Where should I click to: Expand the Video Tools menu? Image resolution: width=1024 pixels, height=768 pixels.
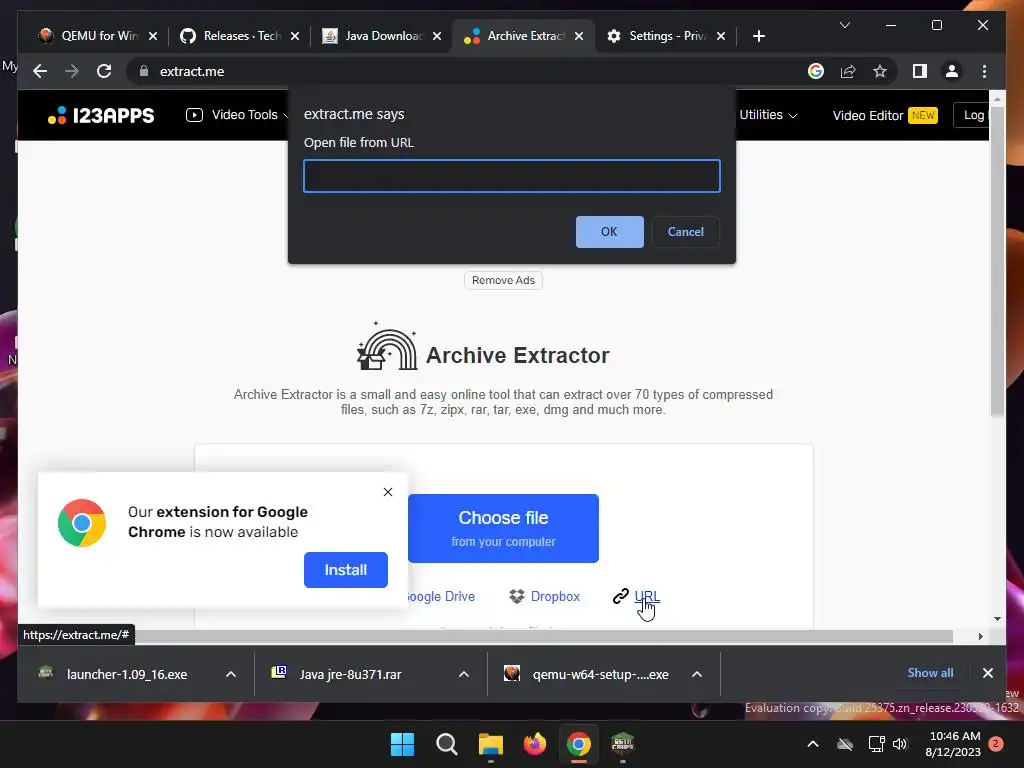coord(238,115)
